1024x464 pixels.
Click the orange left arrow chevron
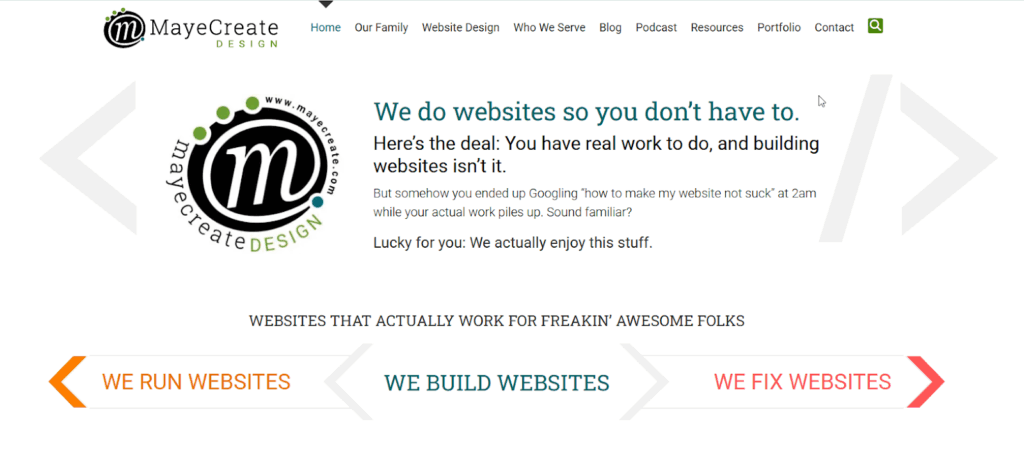[68, 382]
